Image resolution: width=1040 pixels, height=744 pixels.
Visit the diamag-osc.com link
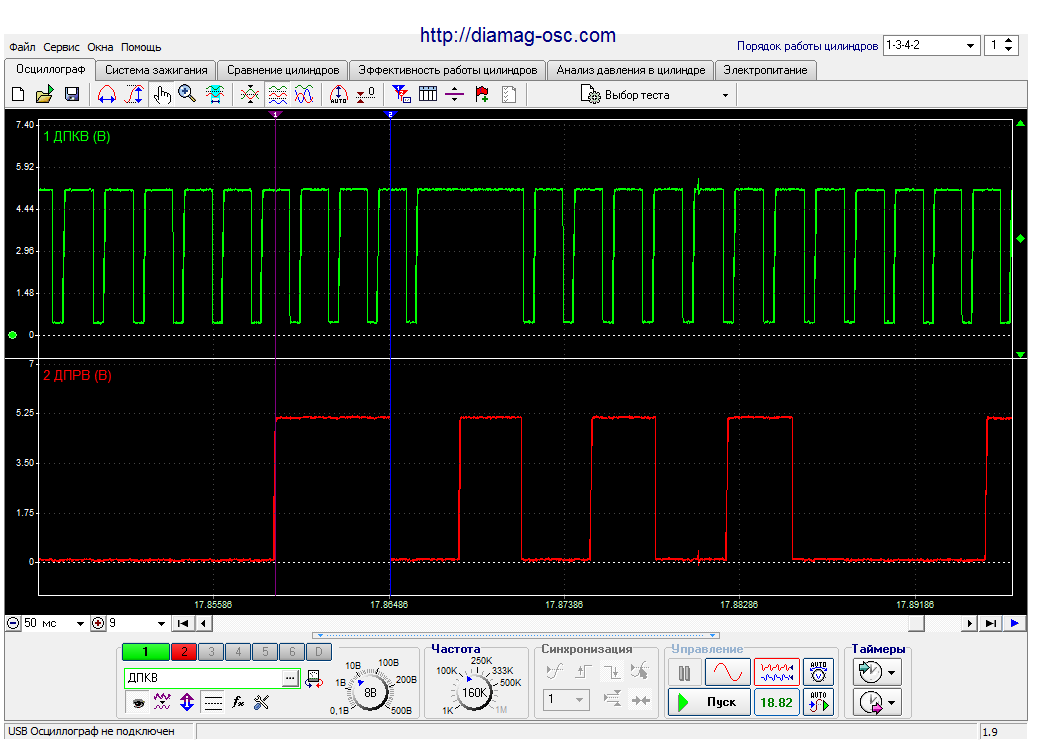pyautogui.click(x=518, y=35)
